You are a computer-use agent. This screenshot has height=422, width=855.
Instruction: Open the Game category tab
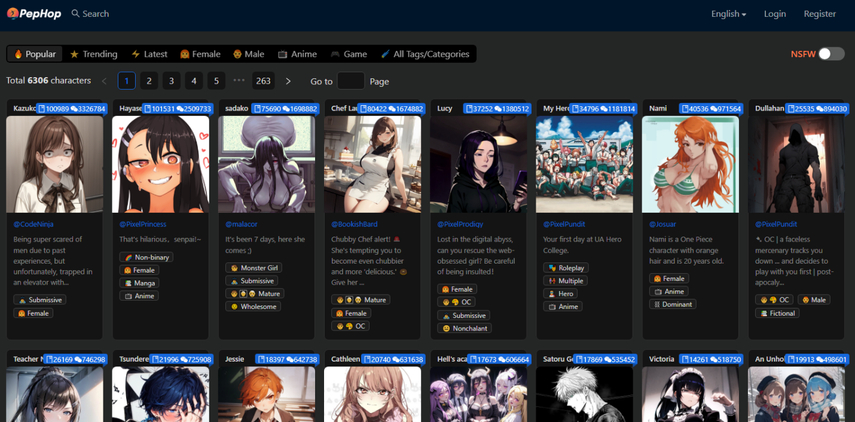349,54
